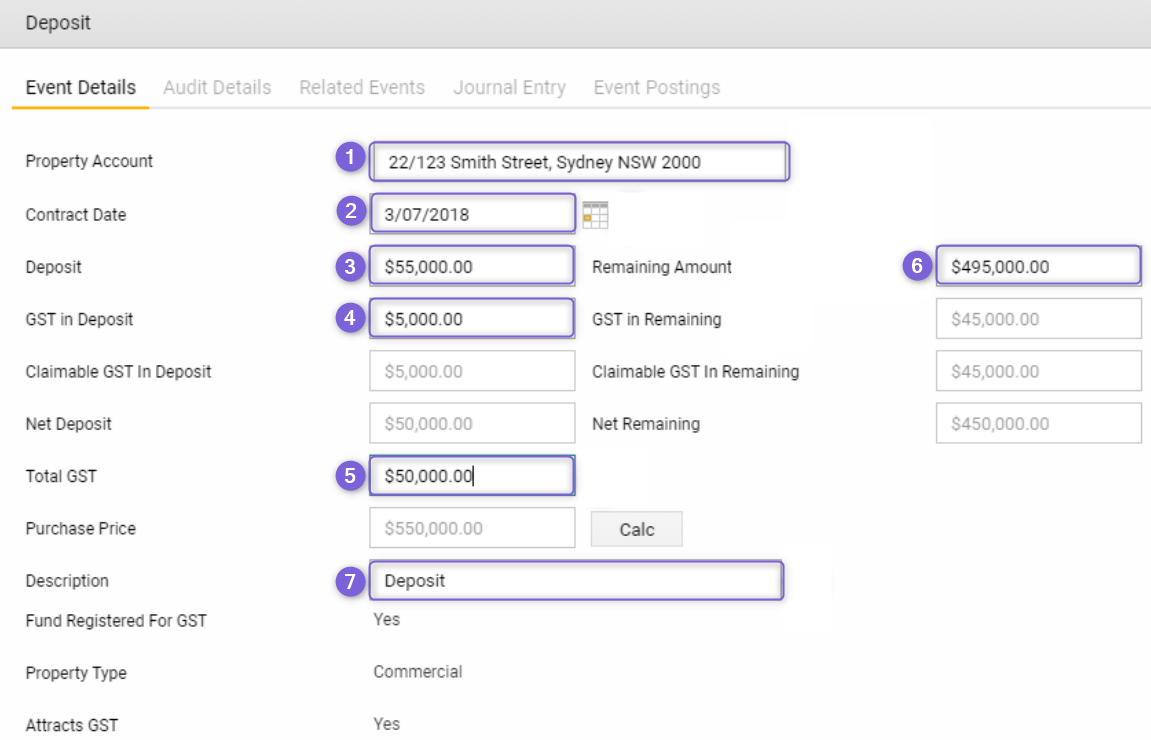Go to the Journal Entry tab

tap(509, 87)
